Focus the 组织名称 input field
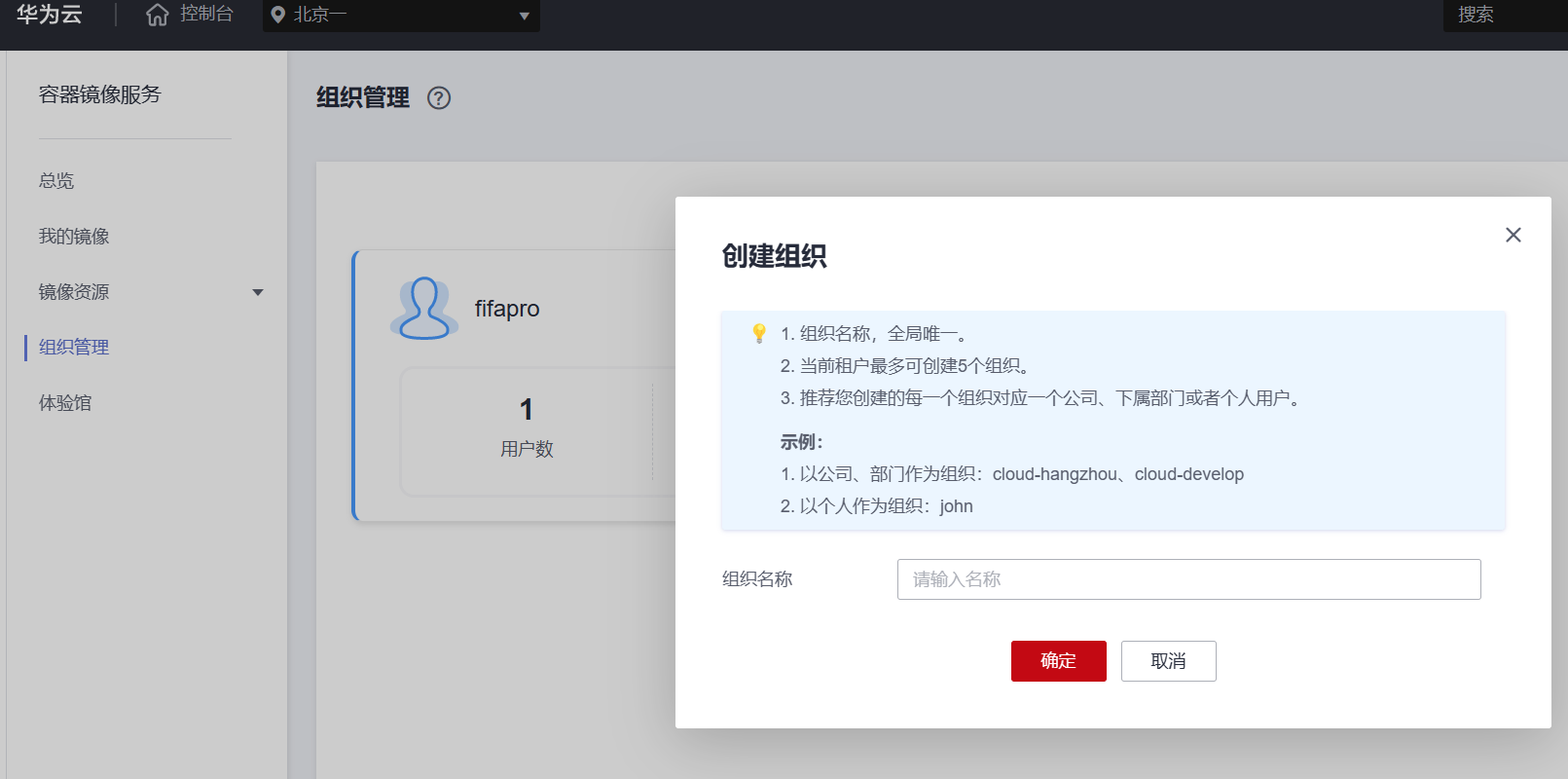 pyautogui.click(x=1188, y=579)
